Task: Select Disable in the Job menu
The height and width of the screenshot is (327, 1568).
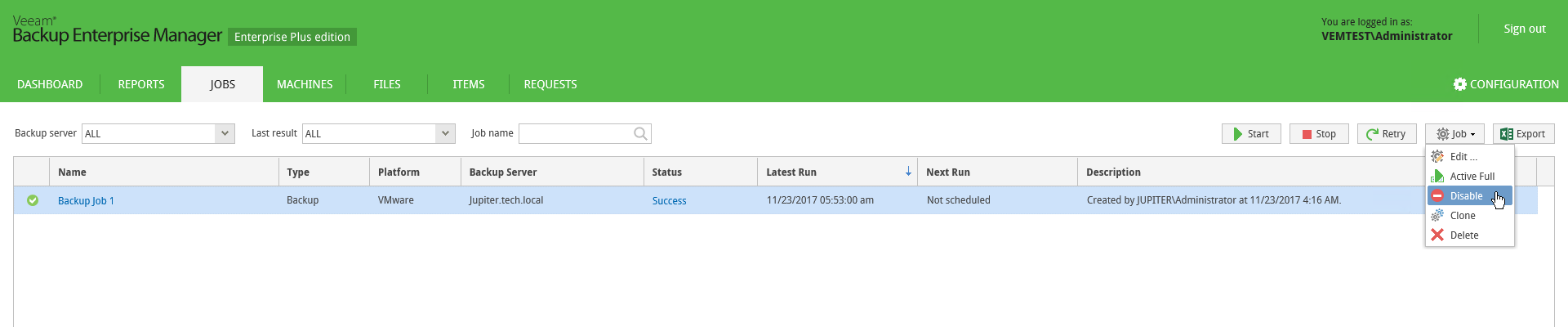Action: [1470, 195]
